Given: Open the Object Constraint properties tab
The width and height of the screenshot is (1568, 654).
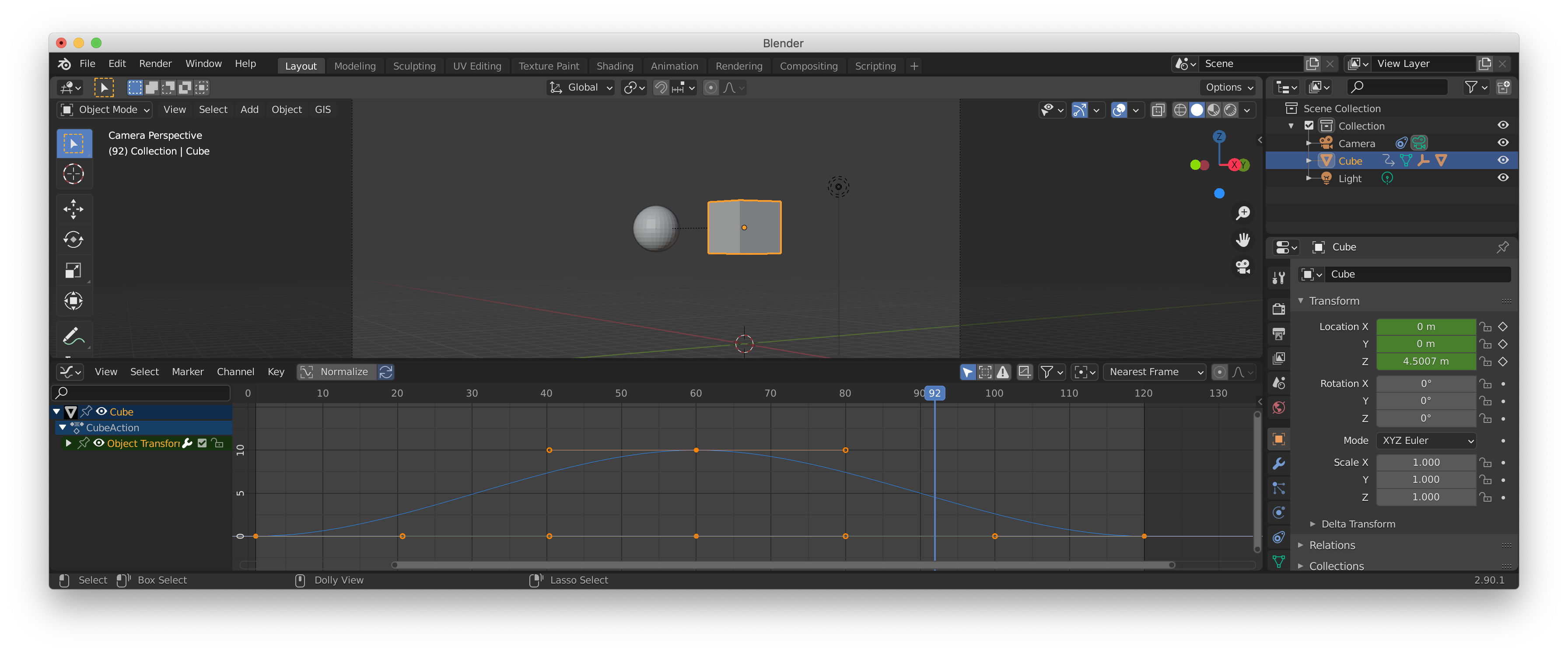Looking at the screenshot, I should [1278, 537].
